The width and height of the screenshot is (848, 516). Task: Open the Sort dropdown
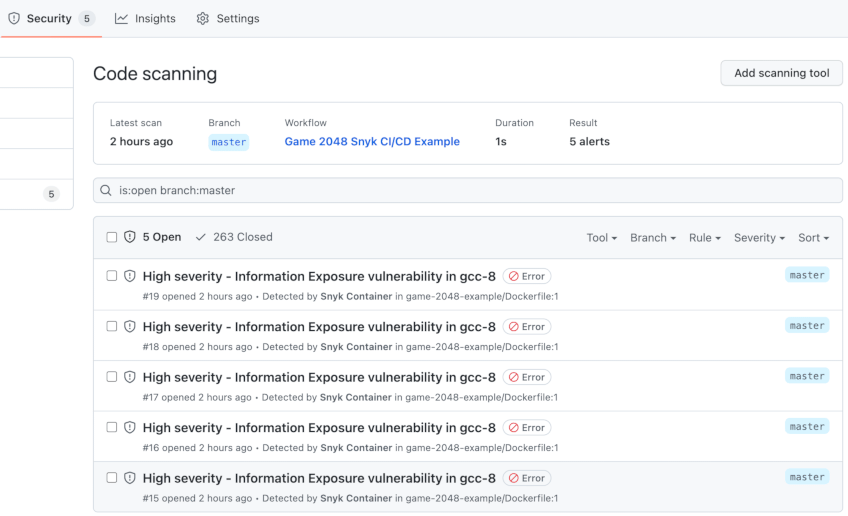click(x=813, y=237)
